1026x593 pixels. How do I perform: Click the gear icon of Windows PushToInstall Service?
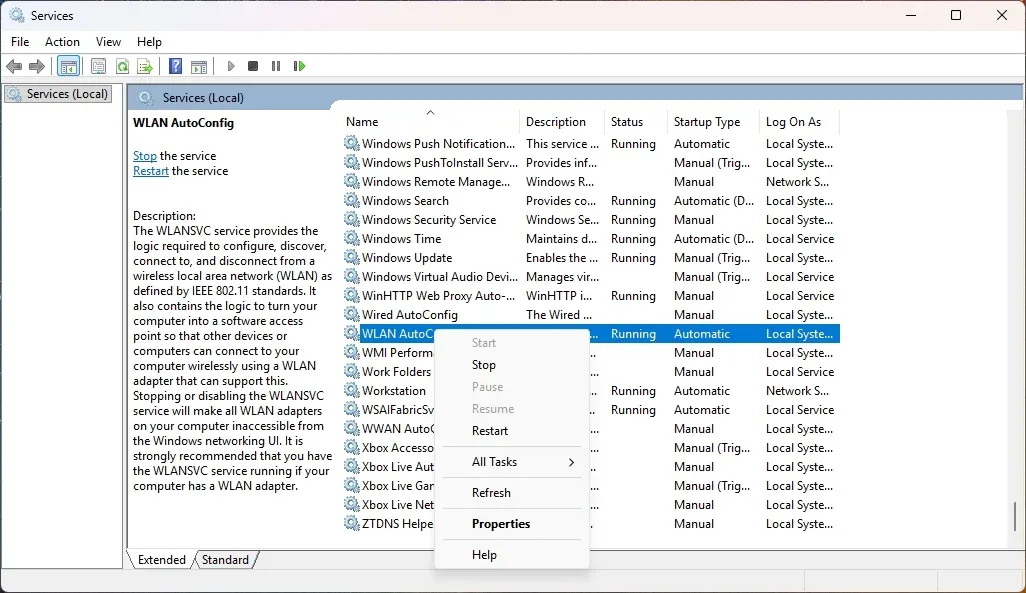click(x=352, y=162)
